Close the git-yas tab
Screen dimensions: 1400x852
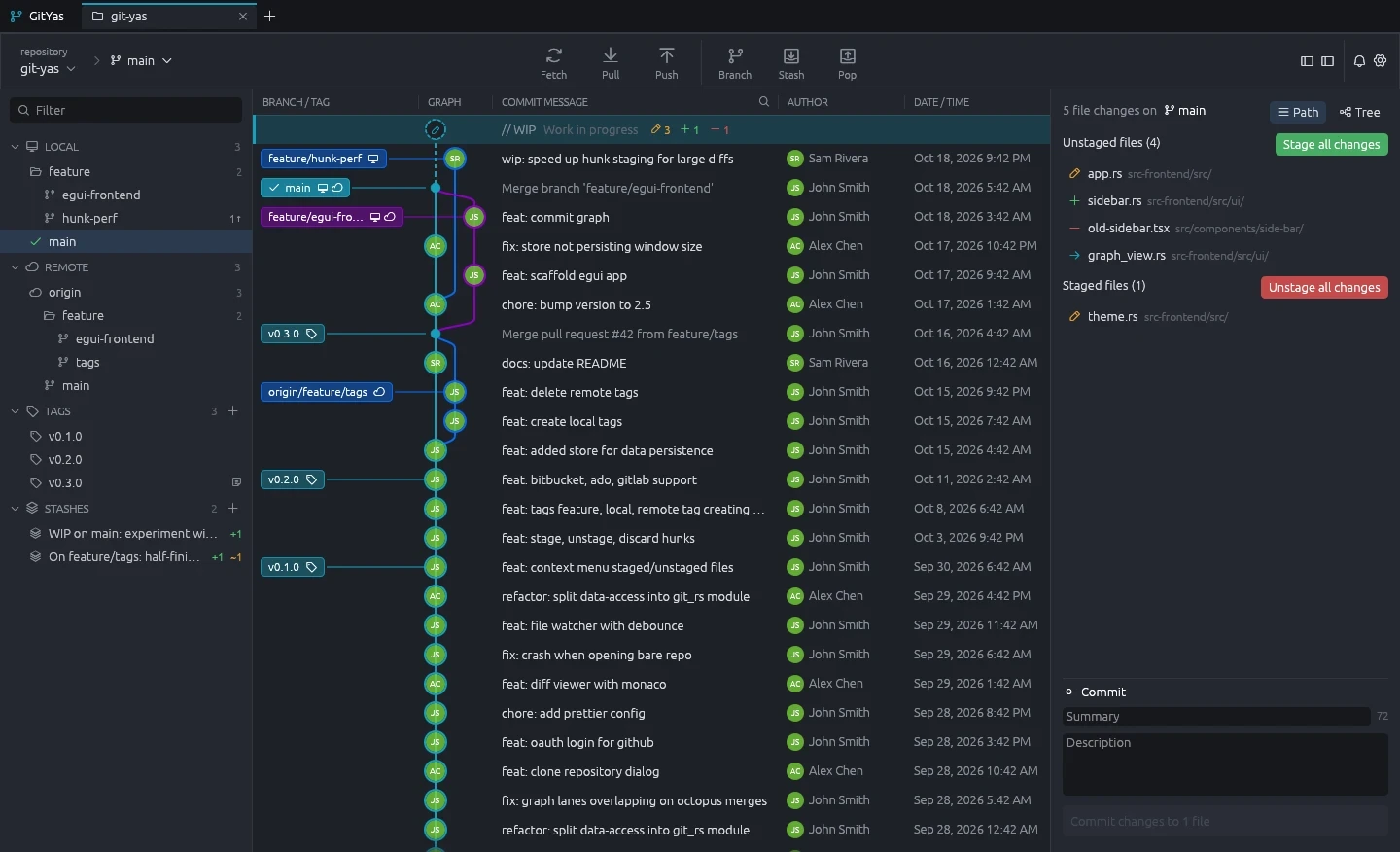[x=243, y=17]
